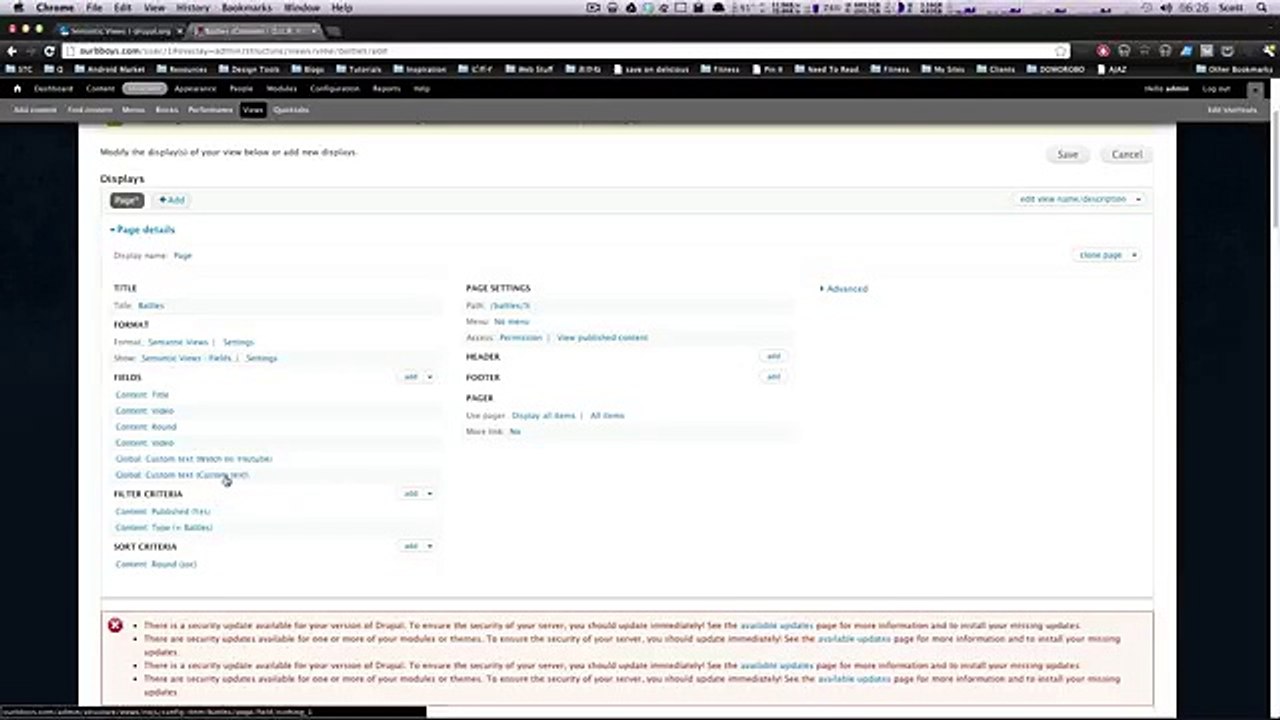This screenshot has height=720, width=1280.
Task: Click the Cancel button
Action: point(1127,154)
